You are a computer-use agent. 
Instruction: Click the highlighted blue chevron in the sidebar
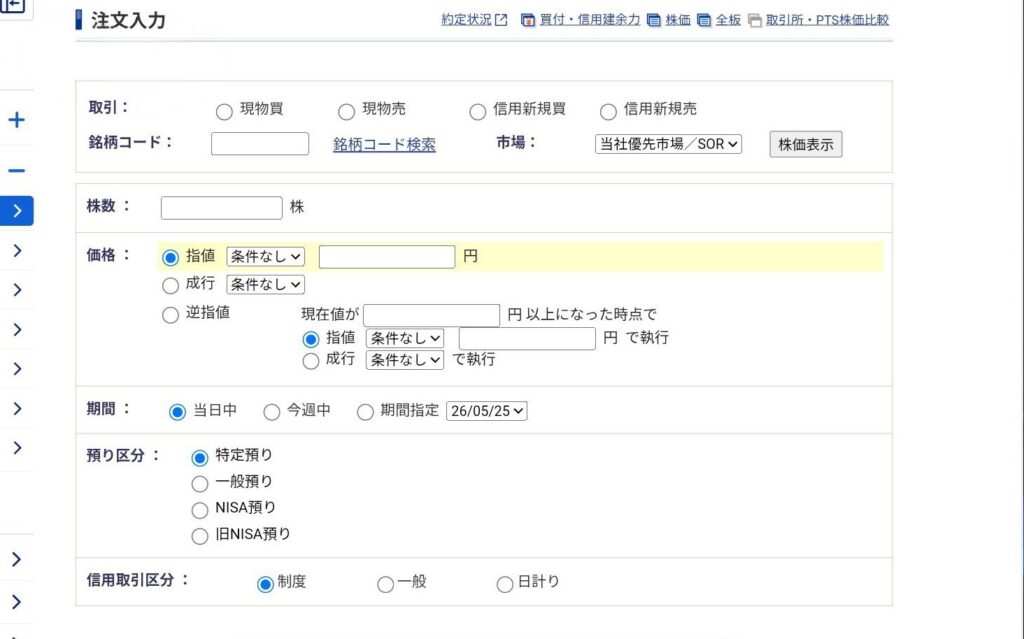point(17,211)
